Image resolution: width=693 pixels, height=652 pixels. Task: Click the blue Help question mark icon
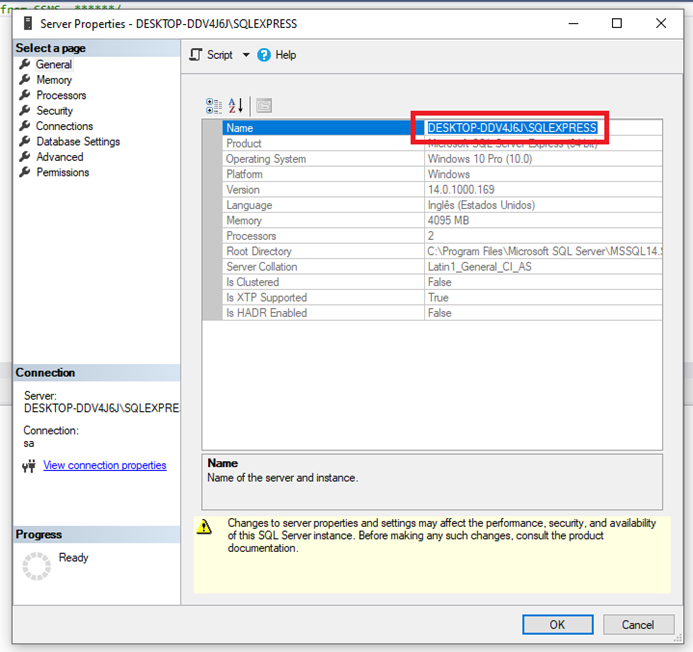[x=264, y=55]
